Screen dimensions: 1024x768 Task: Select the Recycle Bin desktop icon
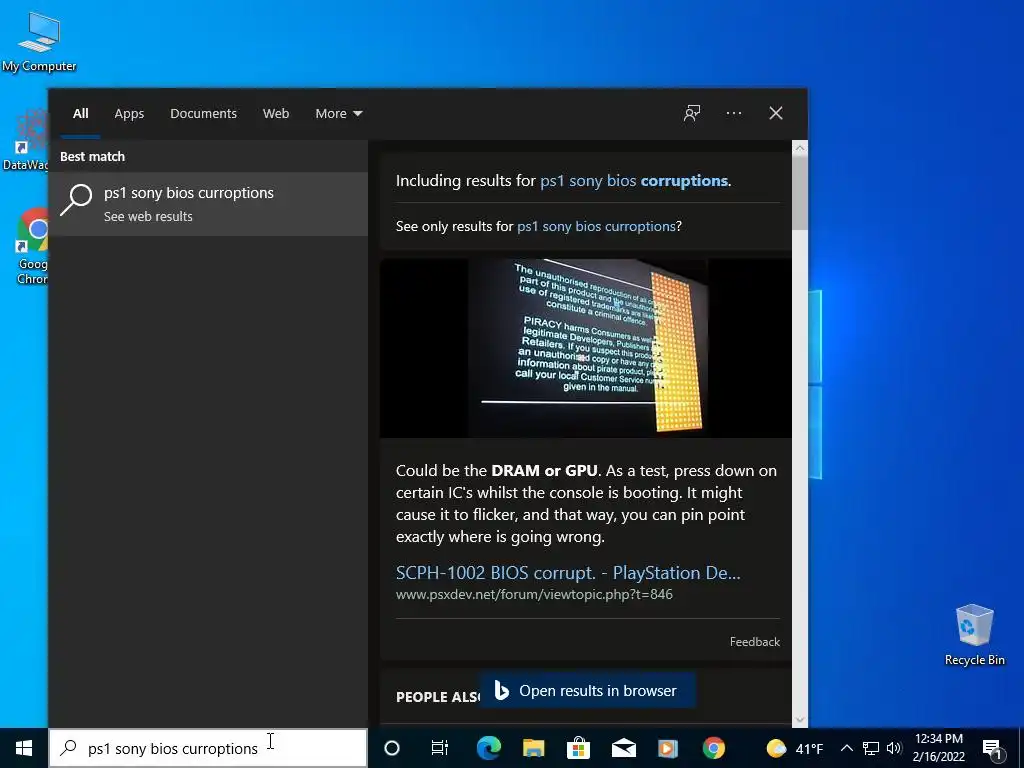974,635
